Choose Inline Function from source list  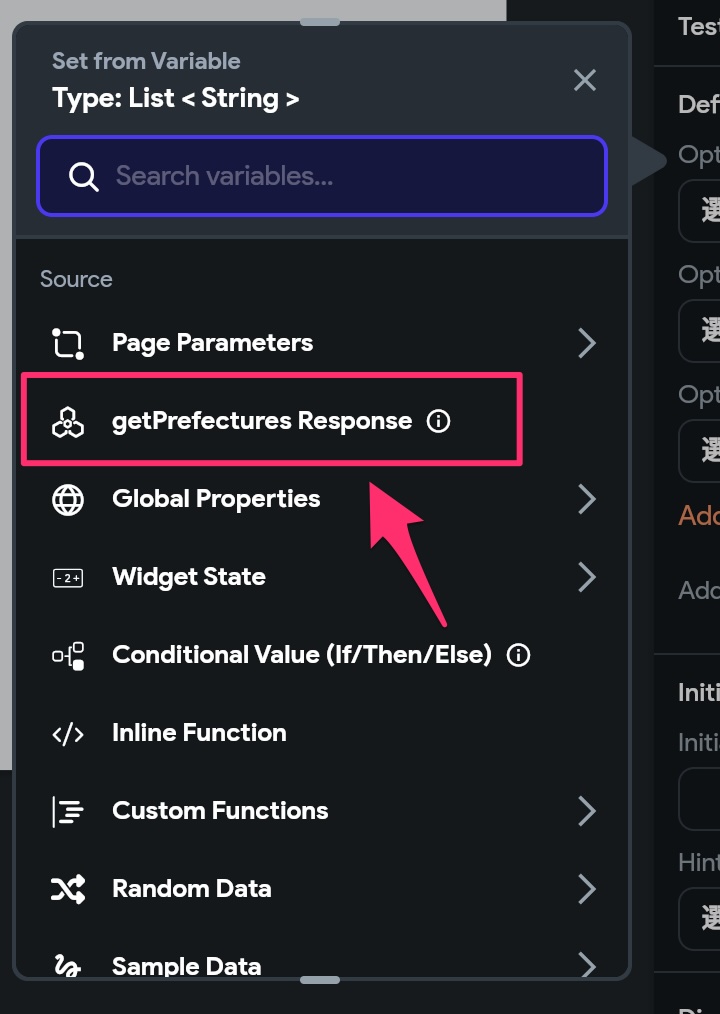click(199, 733)
